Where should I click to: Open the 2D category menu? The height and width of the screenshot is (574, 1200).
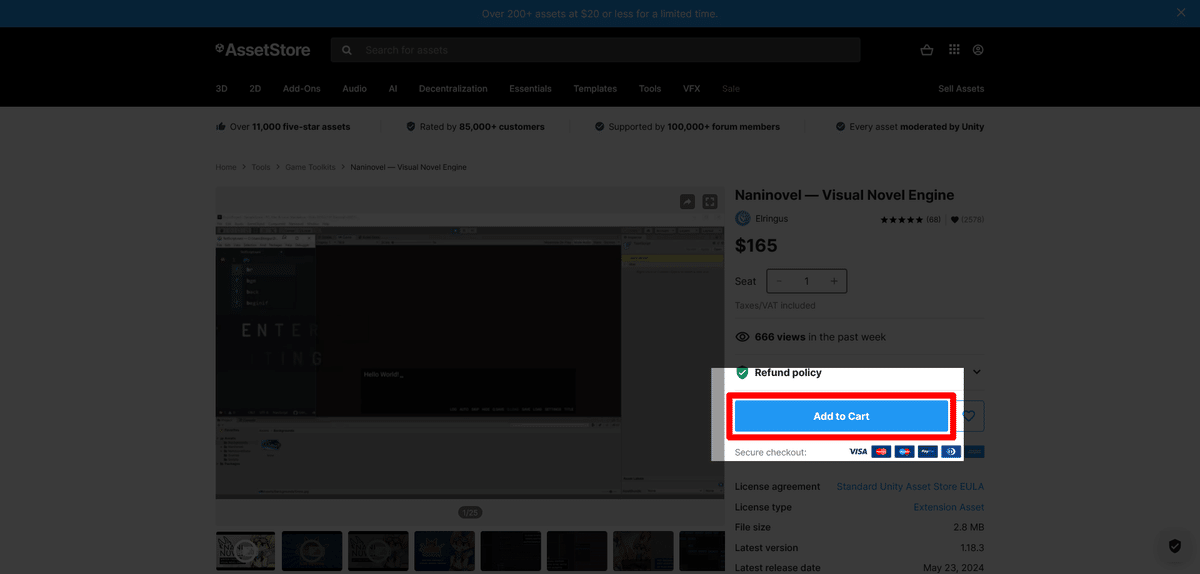pos(255,89)
